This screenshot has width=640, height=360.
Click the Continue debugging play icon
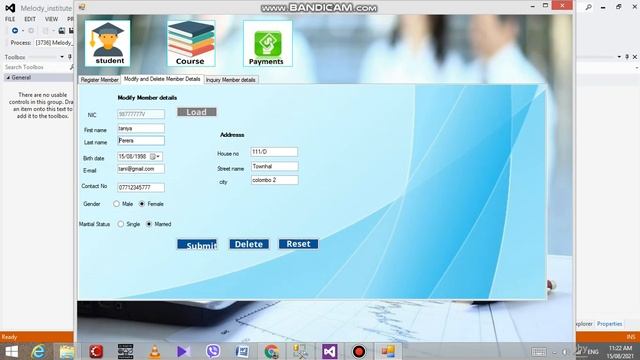[15, 31]
